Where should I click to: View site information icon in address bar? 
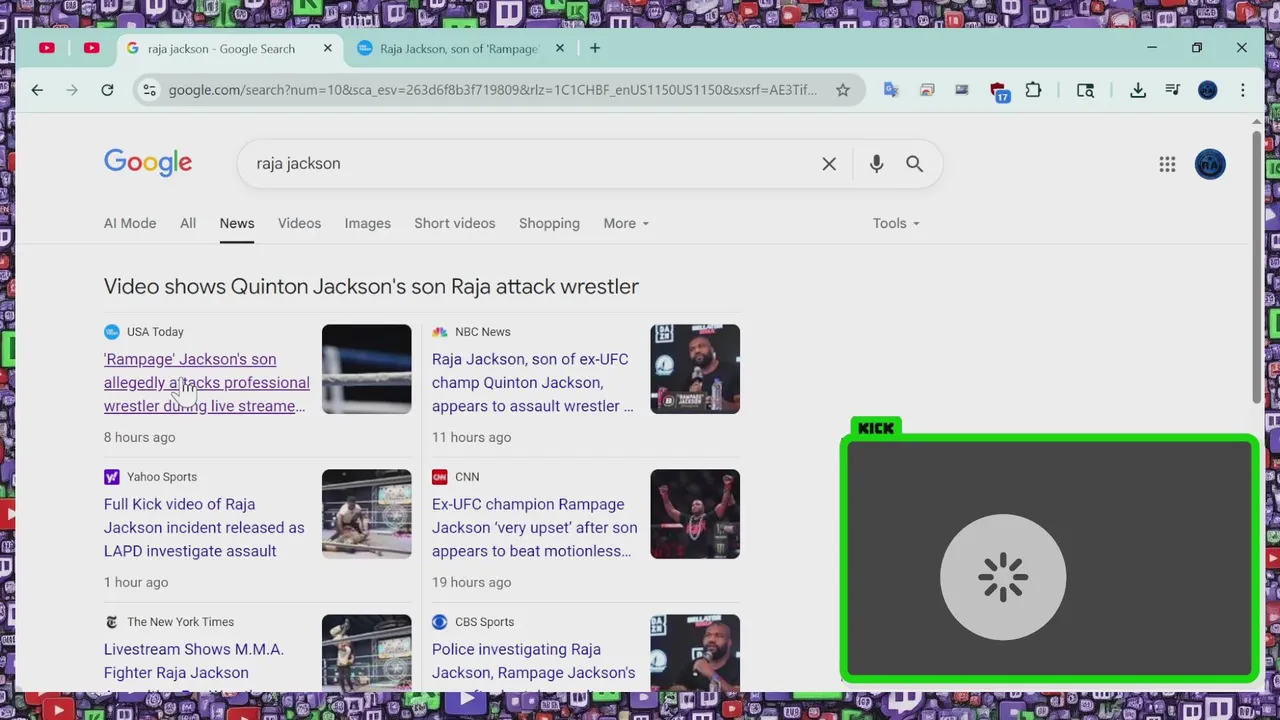pos(149,90)
